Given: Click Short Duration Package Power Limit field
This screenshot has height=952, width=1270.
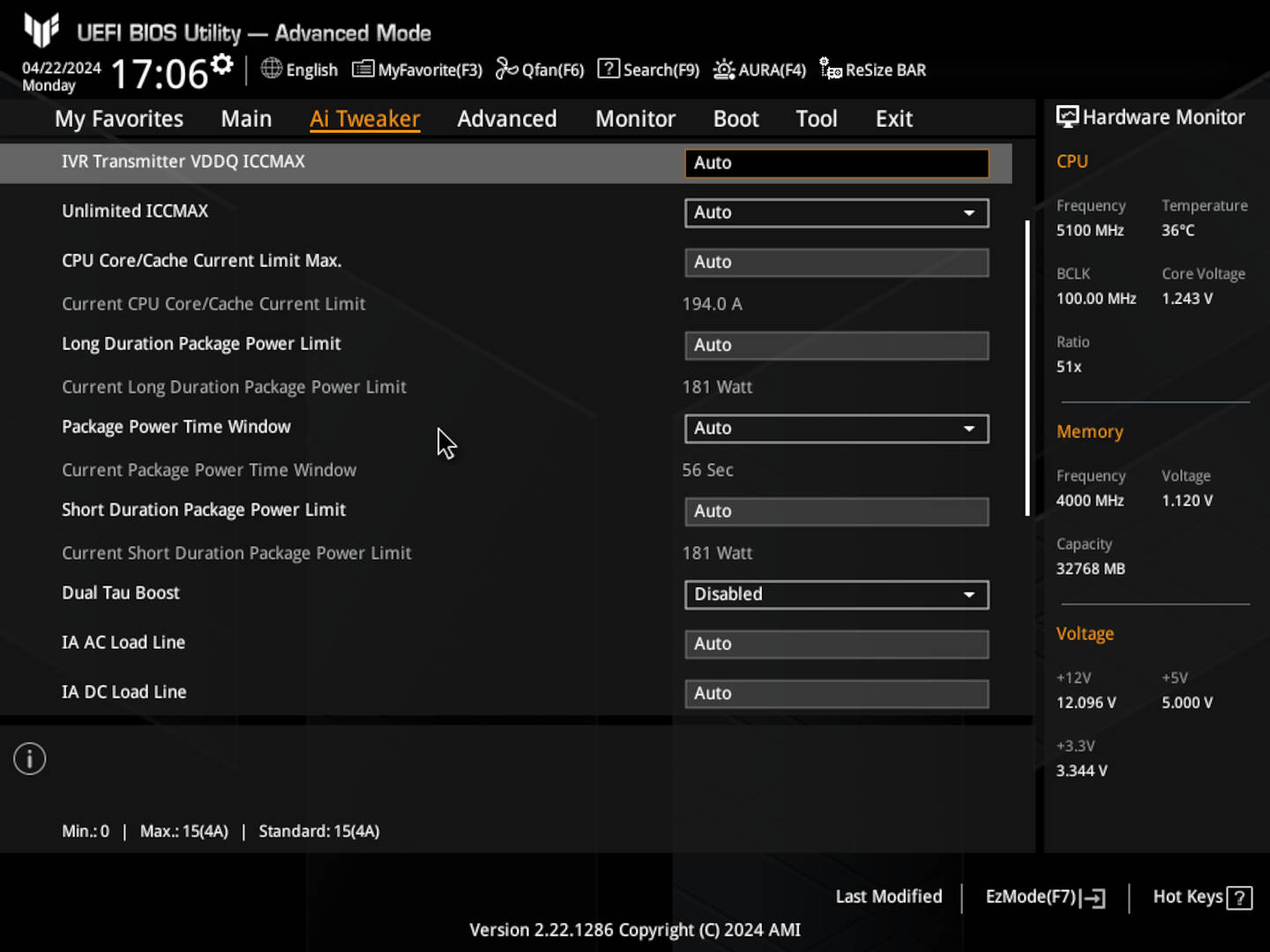Looking at the screenshot, I should (836, 511).
